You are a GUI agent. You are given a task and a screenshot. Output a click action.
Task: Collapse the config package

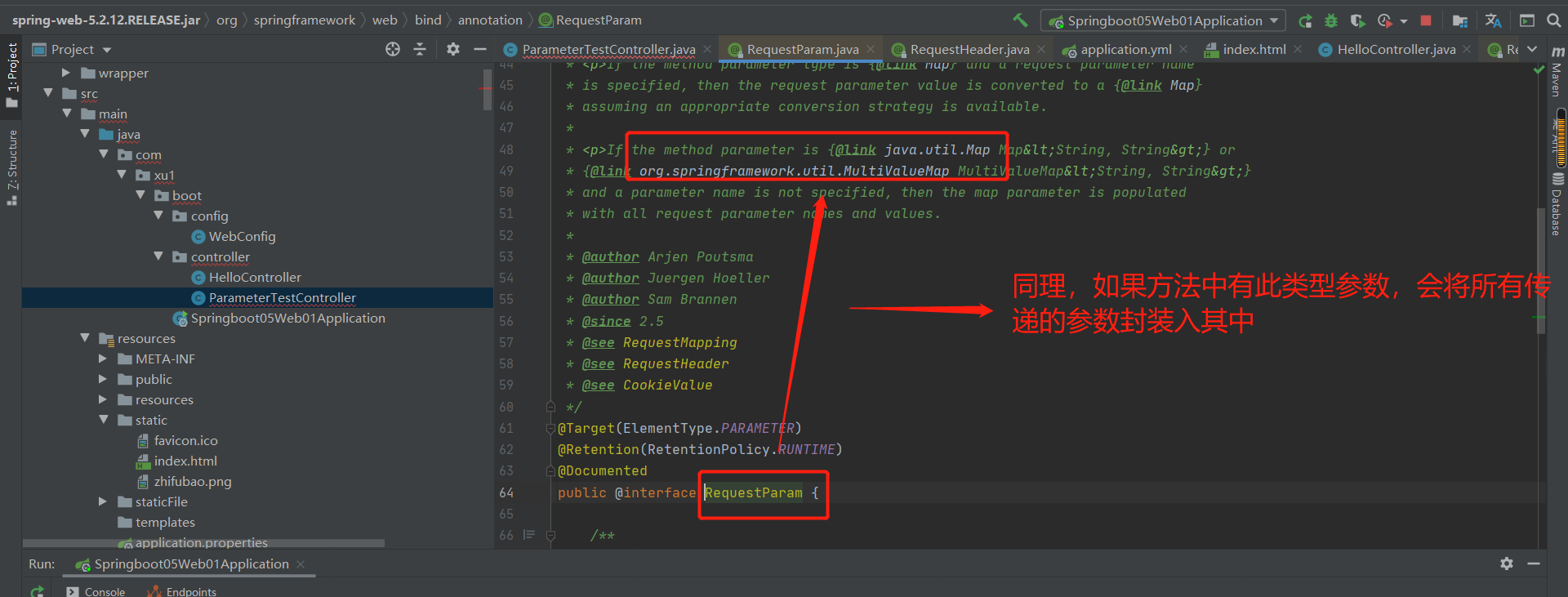pos(158,216)
